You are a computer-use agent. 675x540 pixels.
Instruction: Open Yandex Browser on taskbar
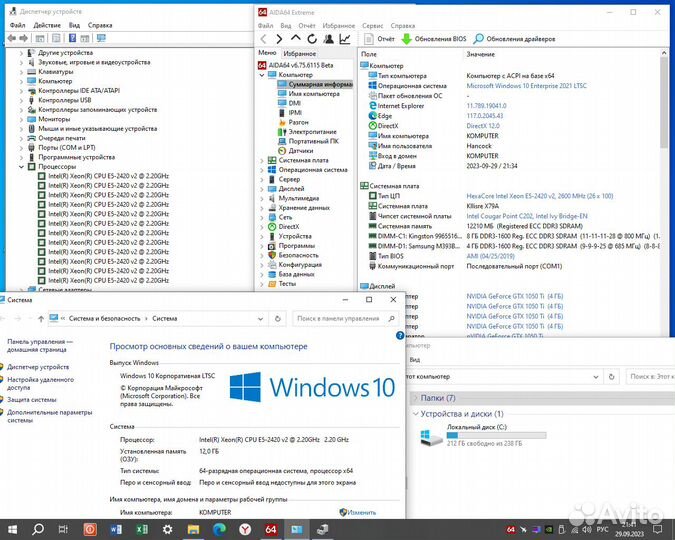click(x=245, y=529)
